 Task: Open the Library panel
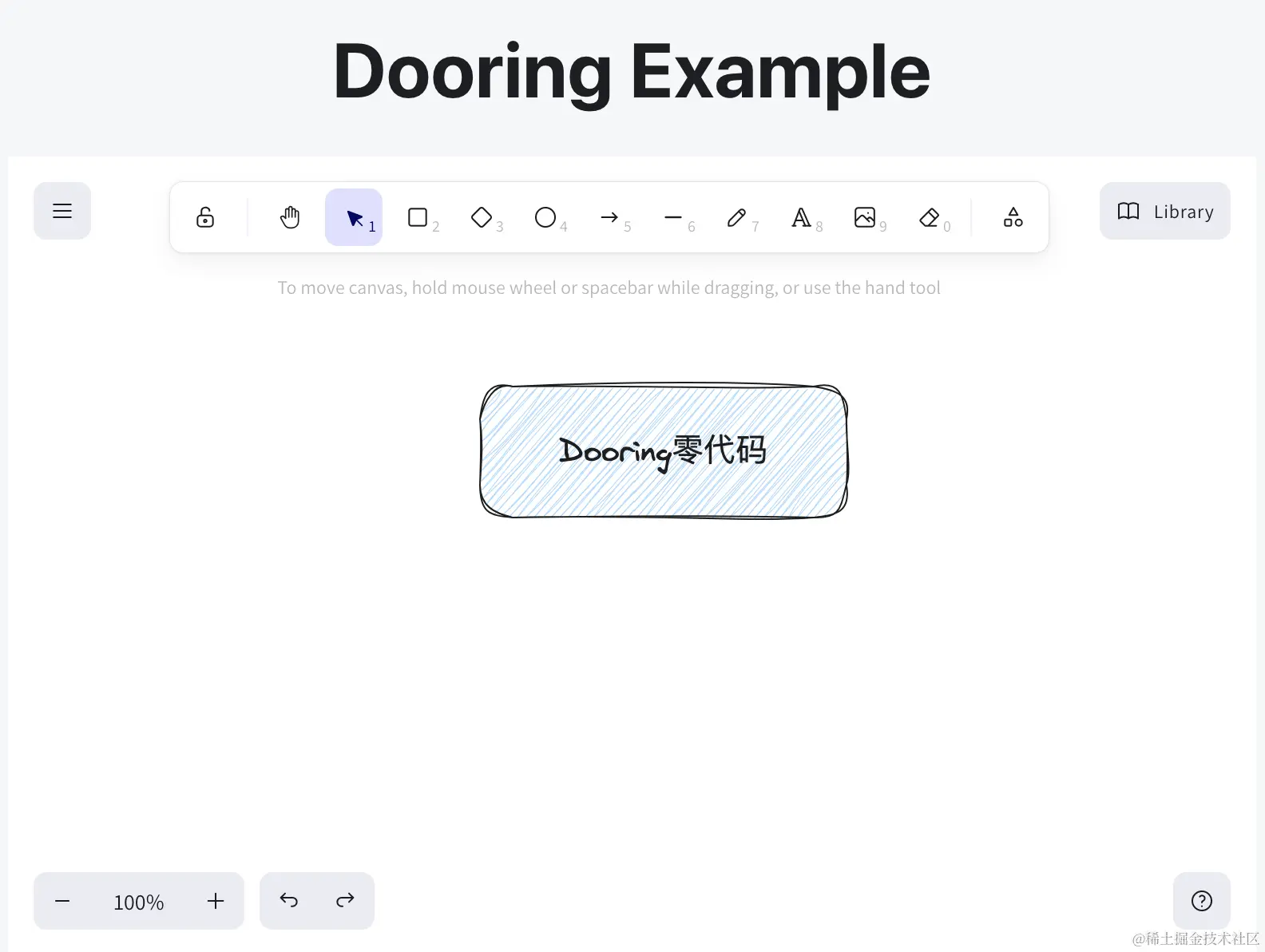click(1165, 211)
